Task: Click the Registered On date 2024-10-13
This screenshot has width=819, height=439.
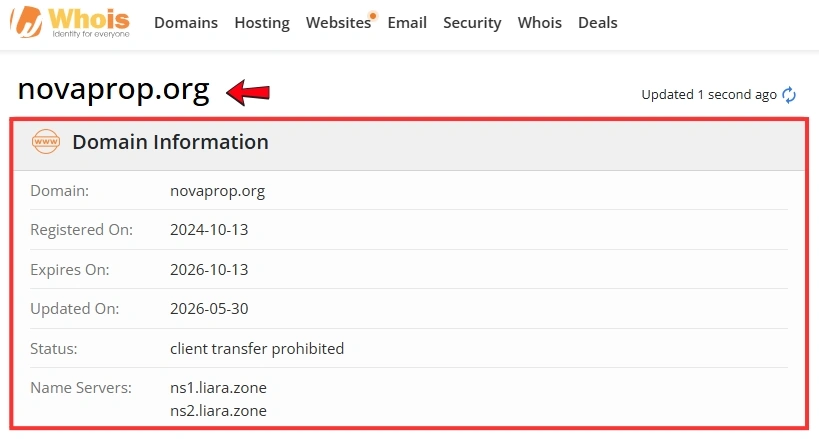Action: click(209, 229)
